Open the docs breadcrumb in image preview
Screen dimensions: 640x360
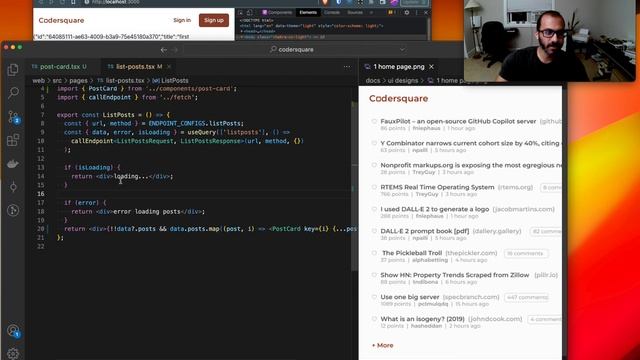(373, 81)
